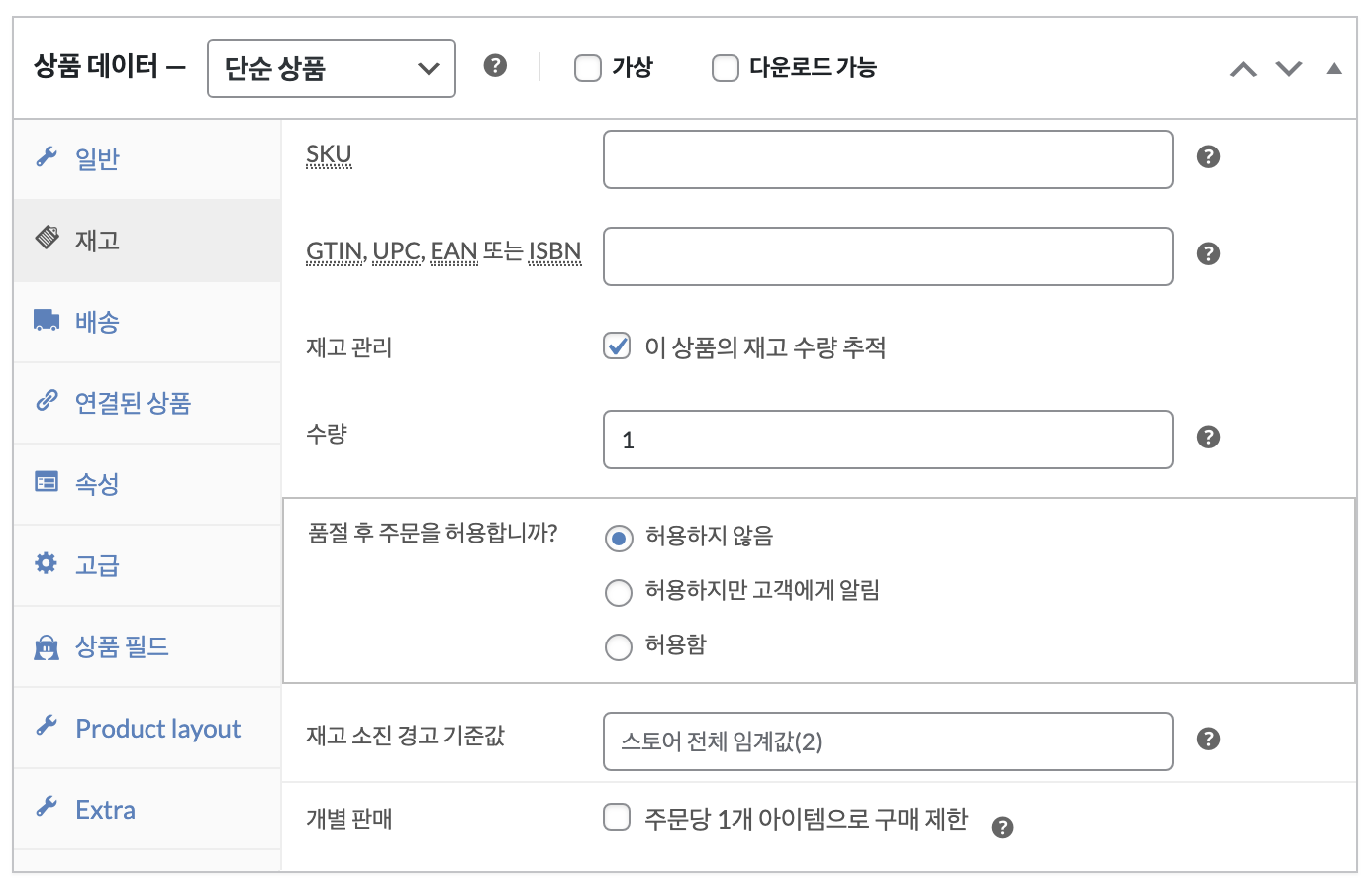Click the gear icon for 고급 tab
The height and width of the screenshot is (889, 1372).
tap(47, 563)
